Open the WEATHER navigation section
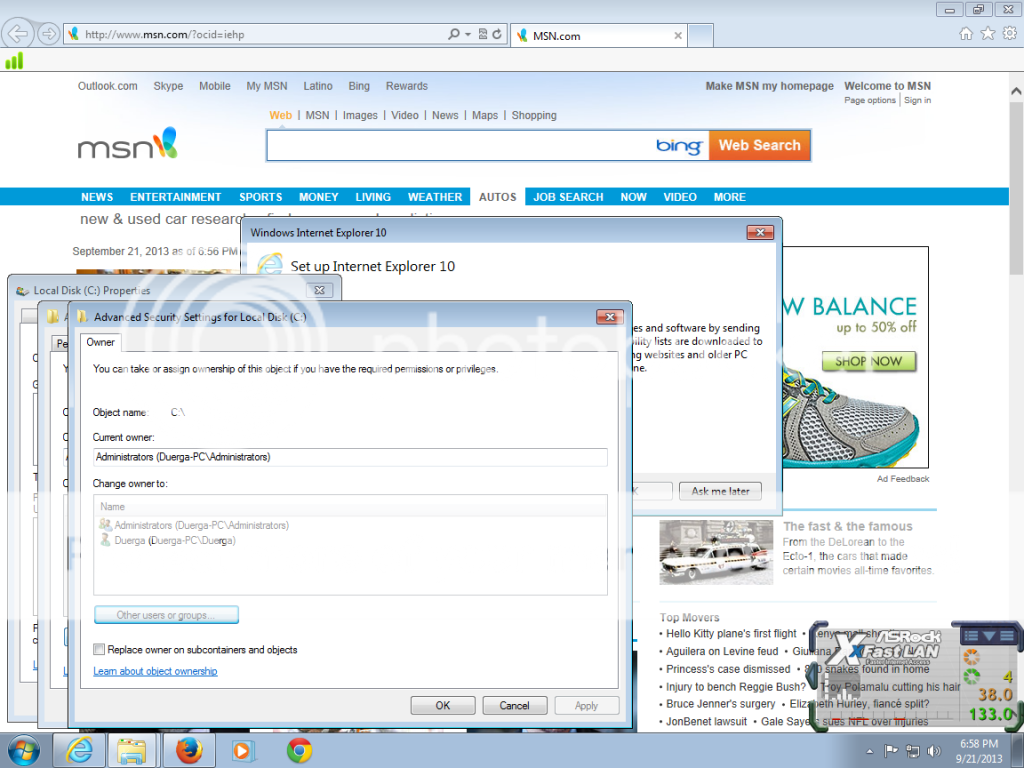Screen dimensions: 1024x768 click(435, 197)
